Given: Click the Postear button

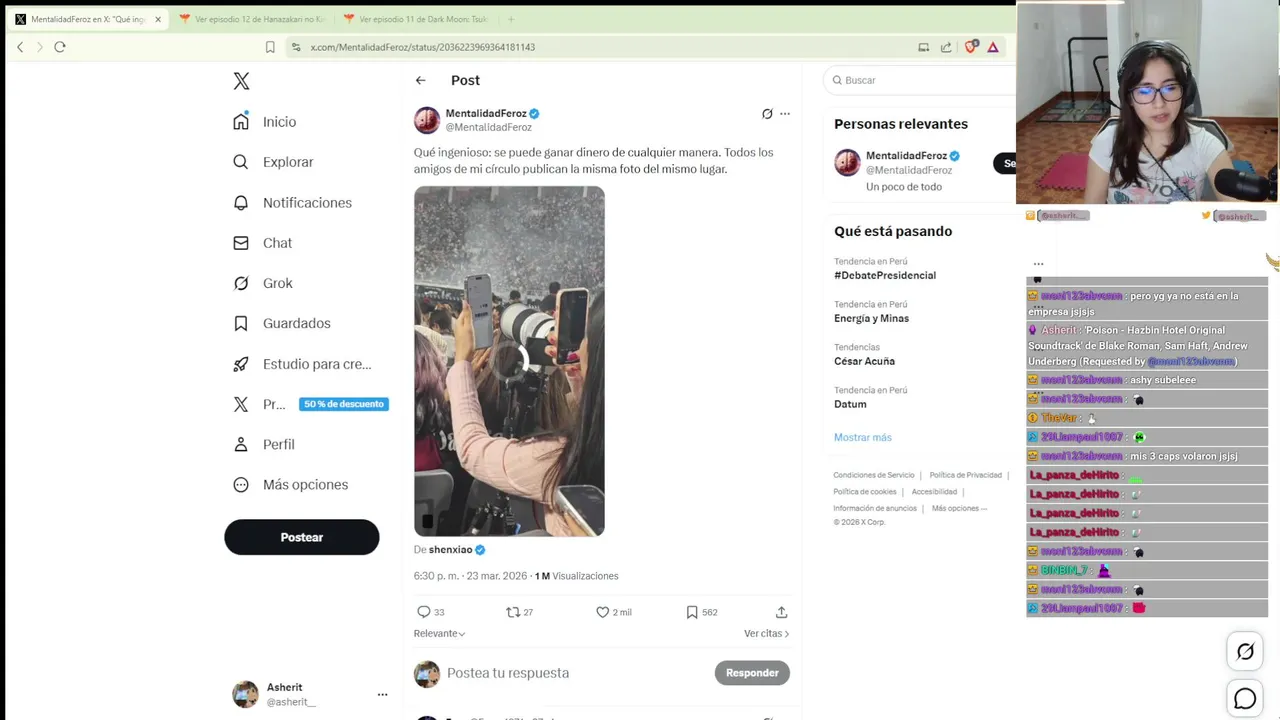Looking at the screenshot, I should click(x=302, y=537).
